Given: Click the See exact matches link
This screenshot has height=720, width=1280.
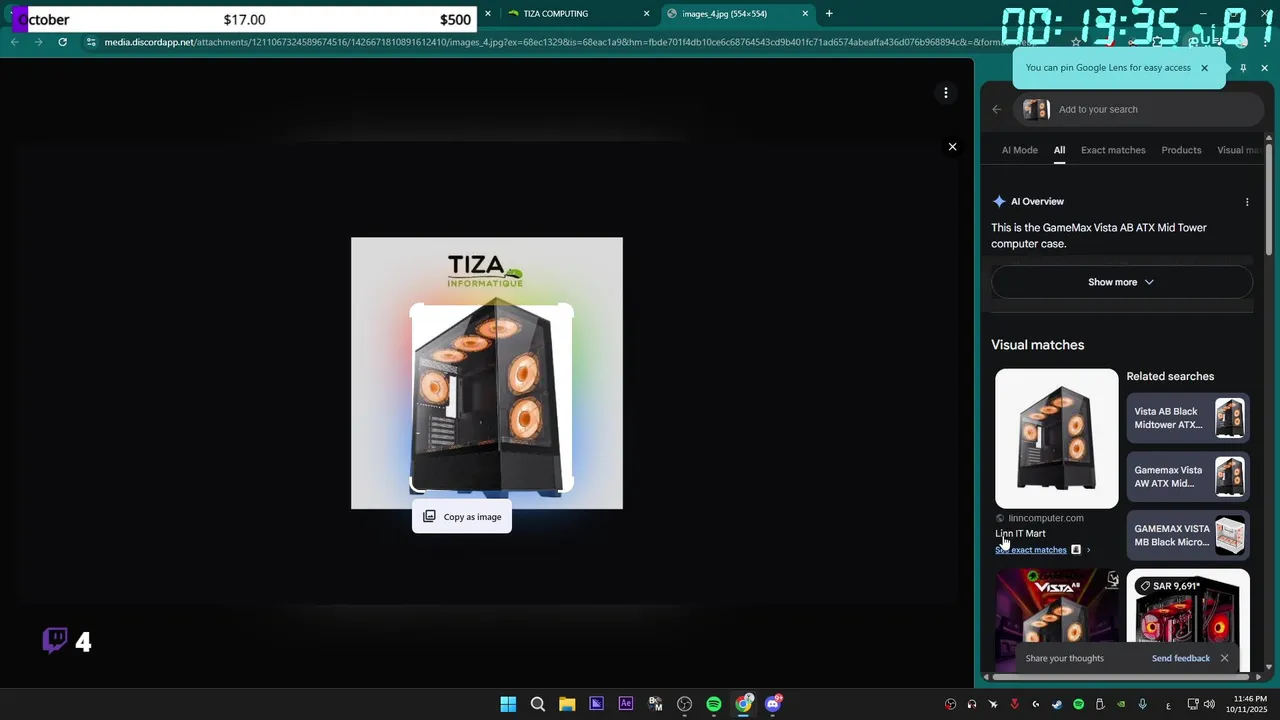Looking at the screenshot, I should click(1031, 550).
